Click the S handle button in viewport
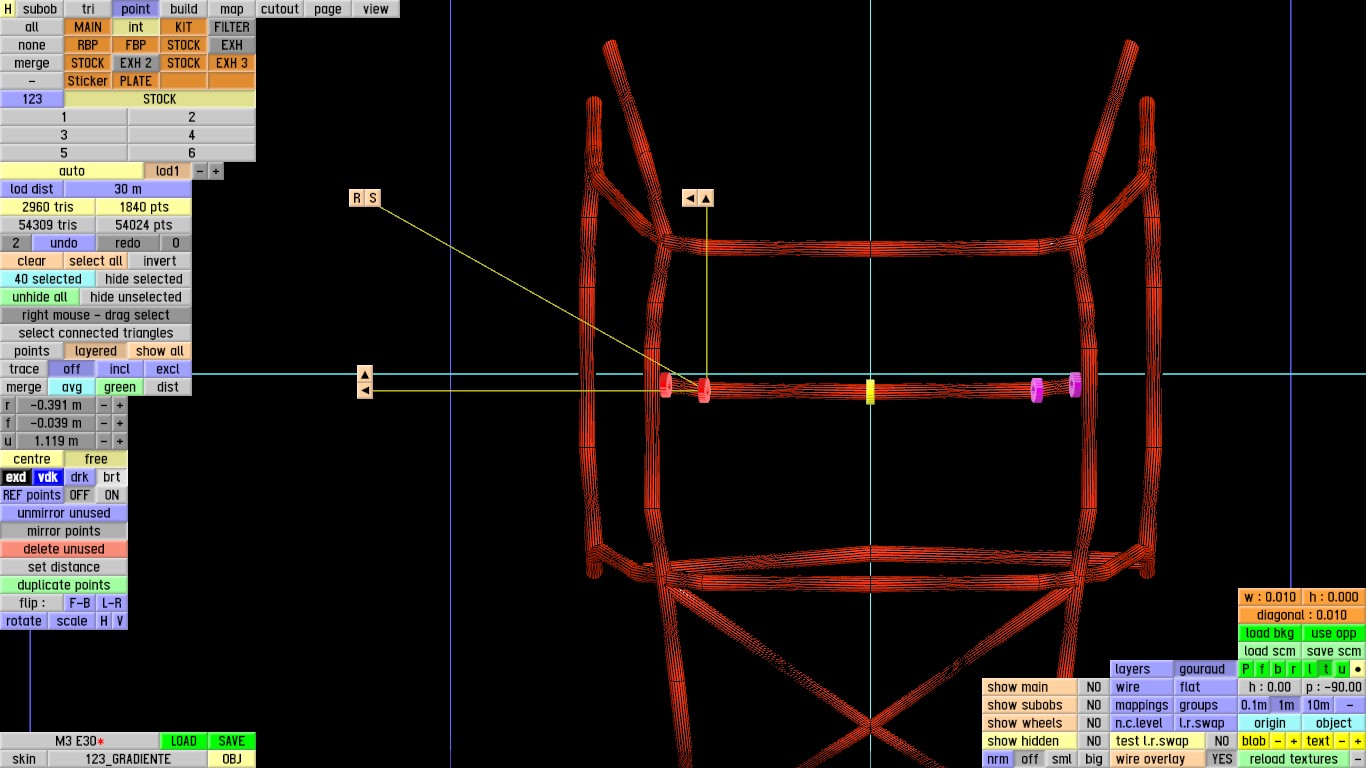 pos(373,198)
